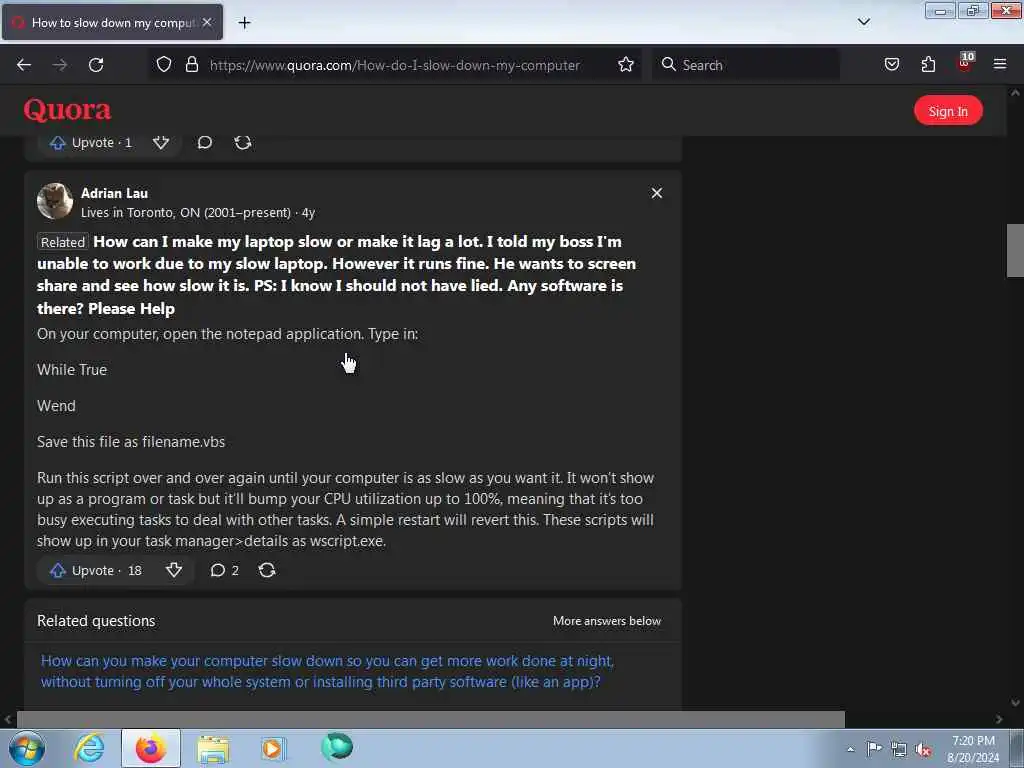Viewport: 1024px width, 768px height.
Task: Open network status tray icon
Action: point(899,749)
